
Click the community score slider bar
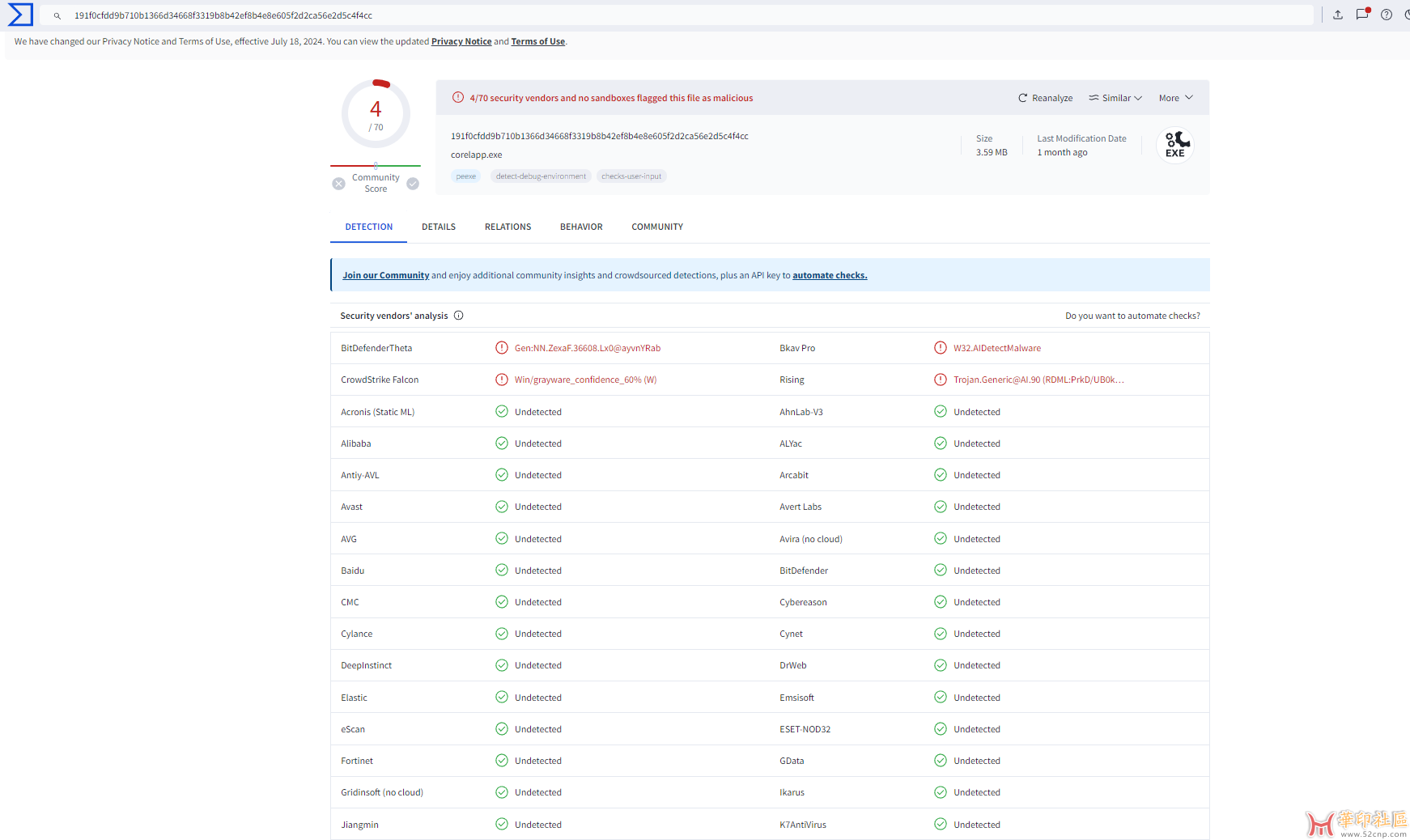(376, 166)
